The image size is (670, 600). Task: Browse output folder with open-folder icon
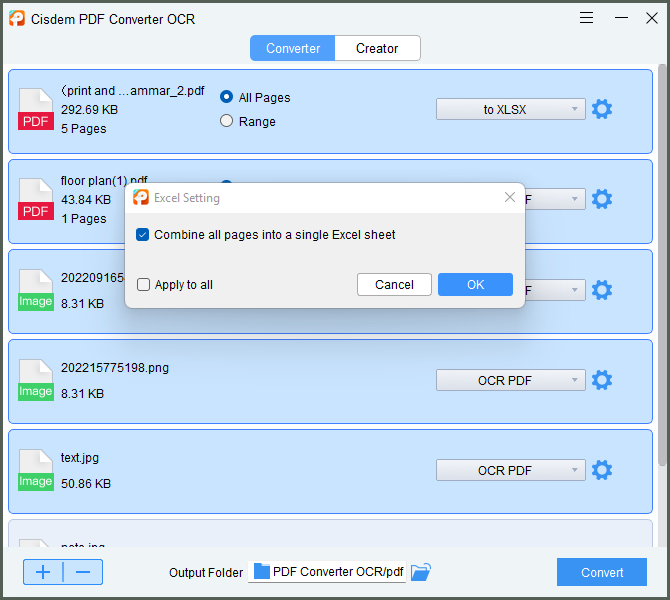click(x=420, y=572)
